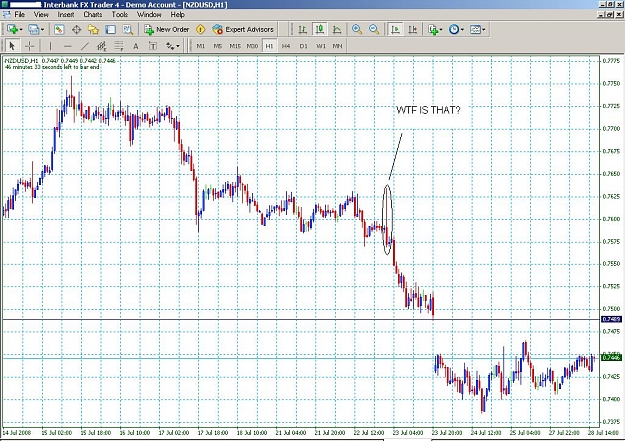Open the Navigator folder-star icon
625x441 pixels.
point(93,30)
